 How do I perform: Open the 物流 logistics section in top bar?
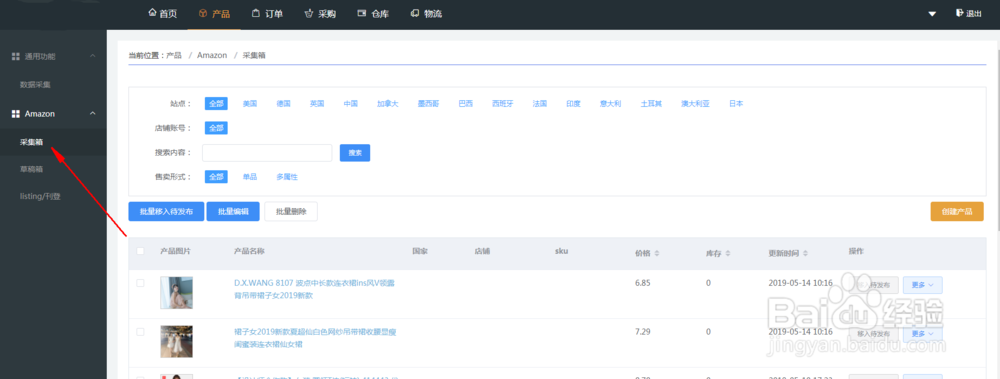426,13
